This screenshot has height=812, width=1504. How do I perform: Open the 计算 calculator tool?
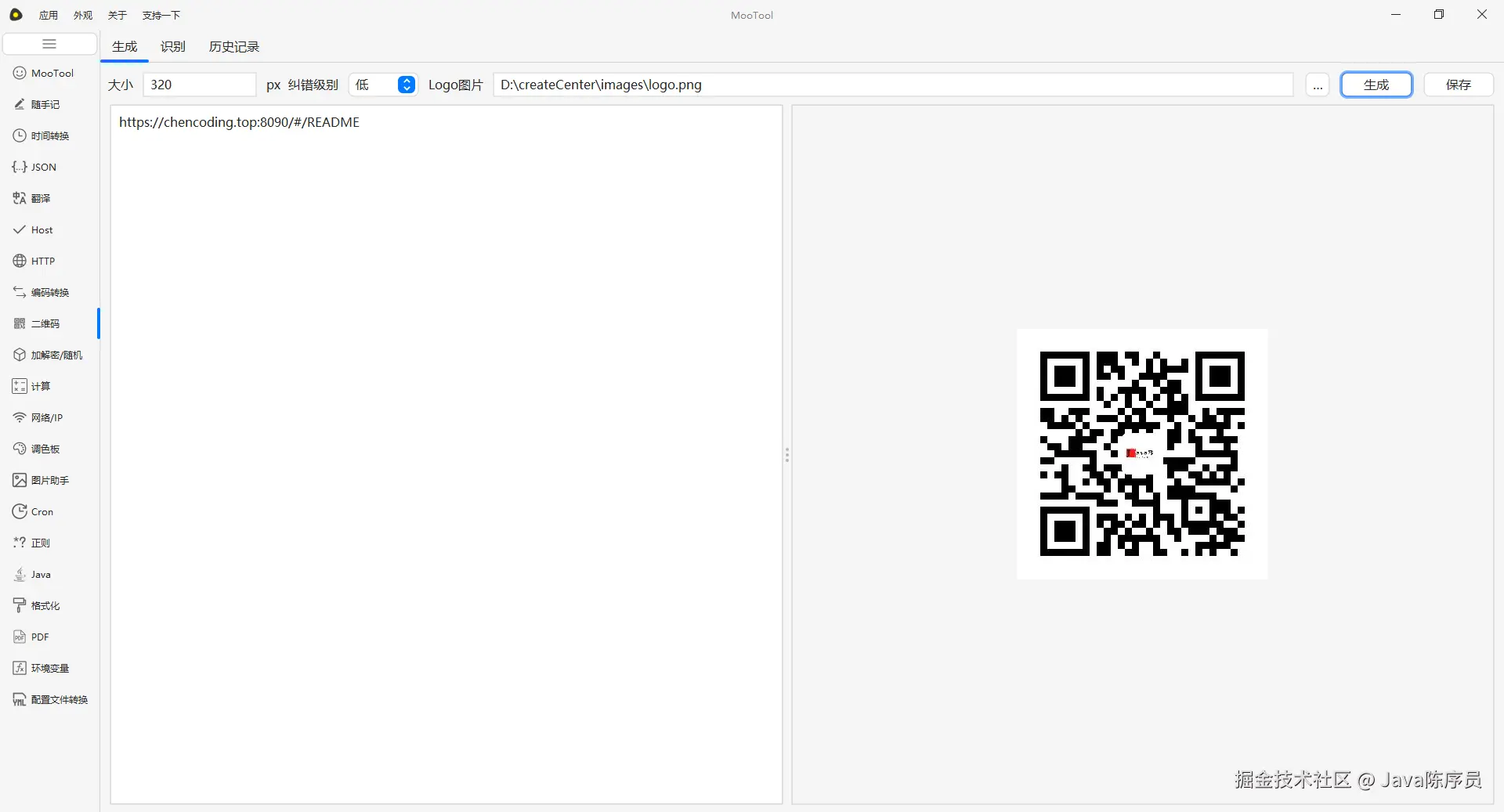point(50,386)
